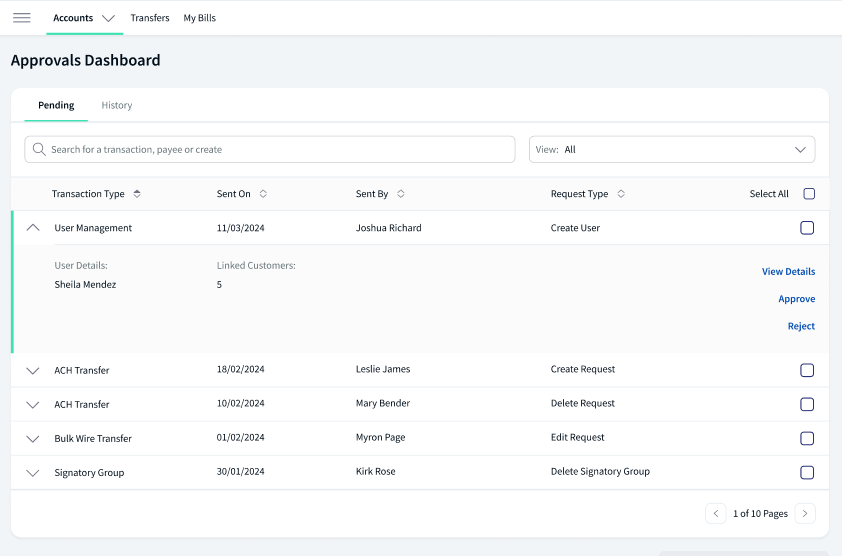Open the hamburger navigation menu
The width and height of the screenshot is (842, 556).
click(22, 18)
